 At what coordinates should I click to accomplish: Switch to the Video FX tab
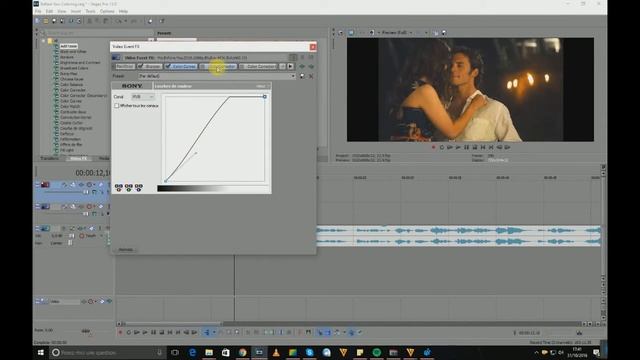coord(78,158)
